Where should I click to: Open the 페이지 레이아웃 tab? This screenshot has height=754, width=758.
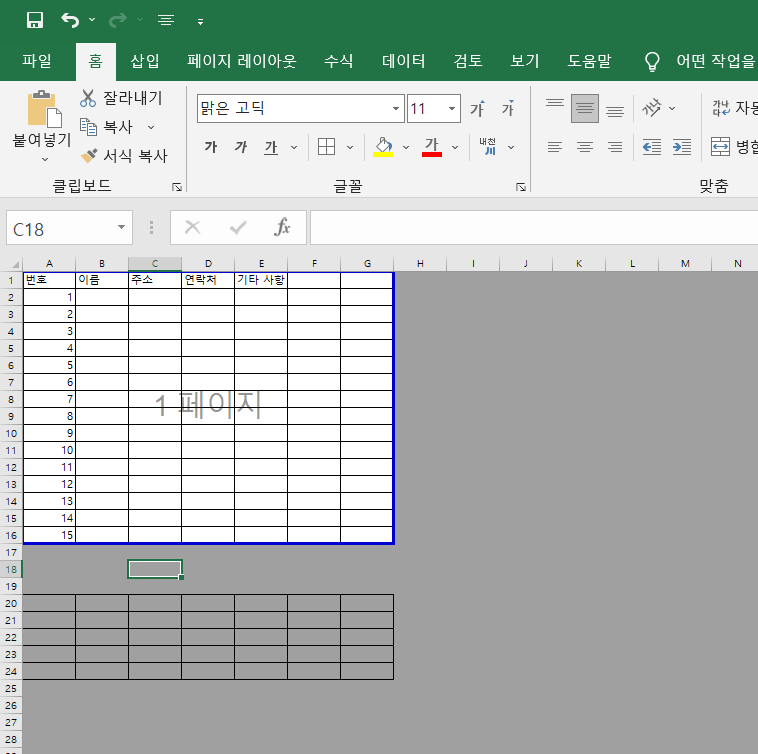242,61
